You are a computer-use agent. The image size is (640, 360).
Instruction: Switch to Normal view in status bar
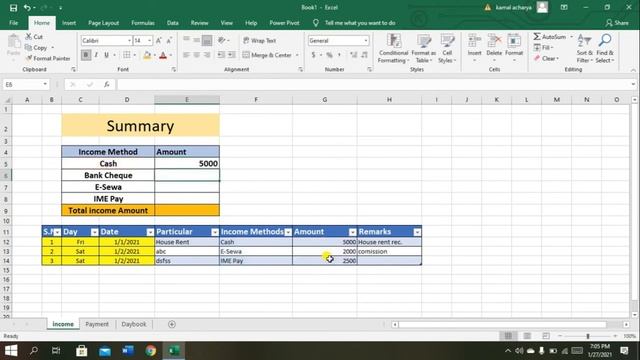[x=508, y=336]
